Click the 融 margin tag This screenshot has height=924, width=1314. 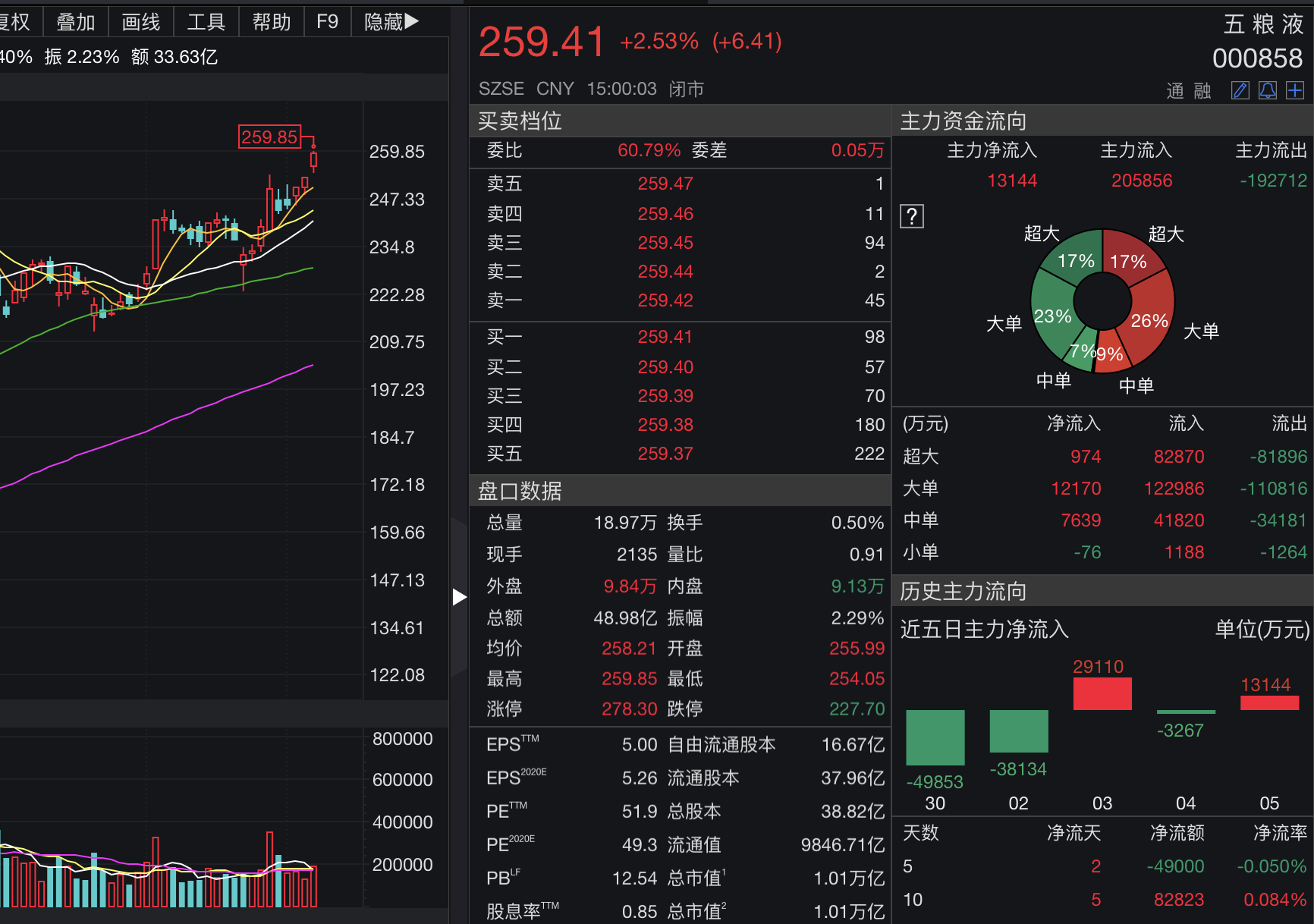[1202, 92]
